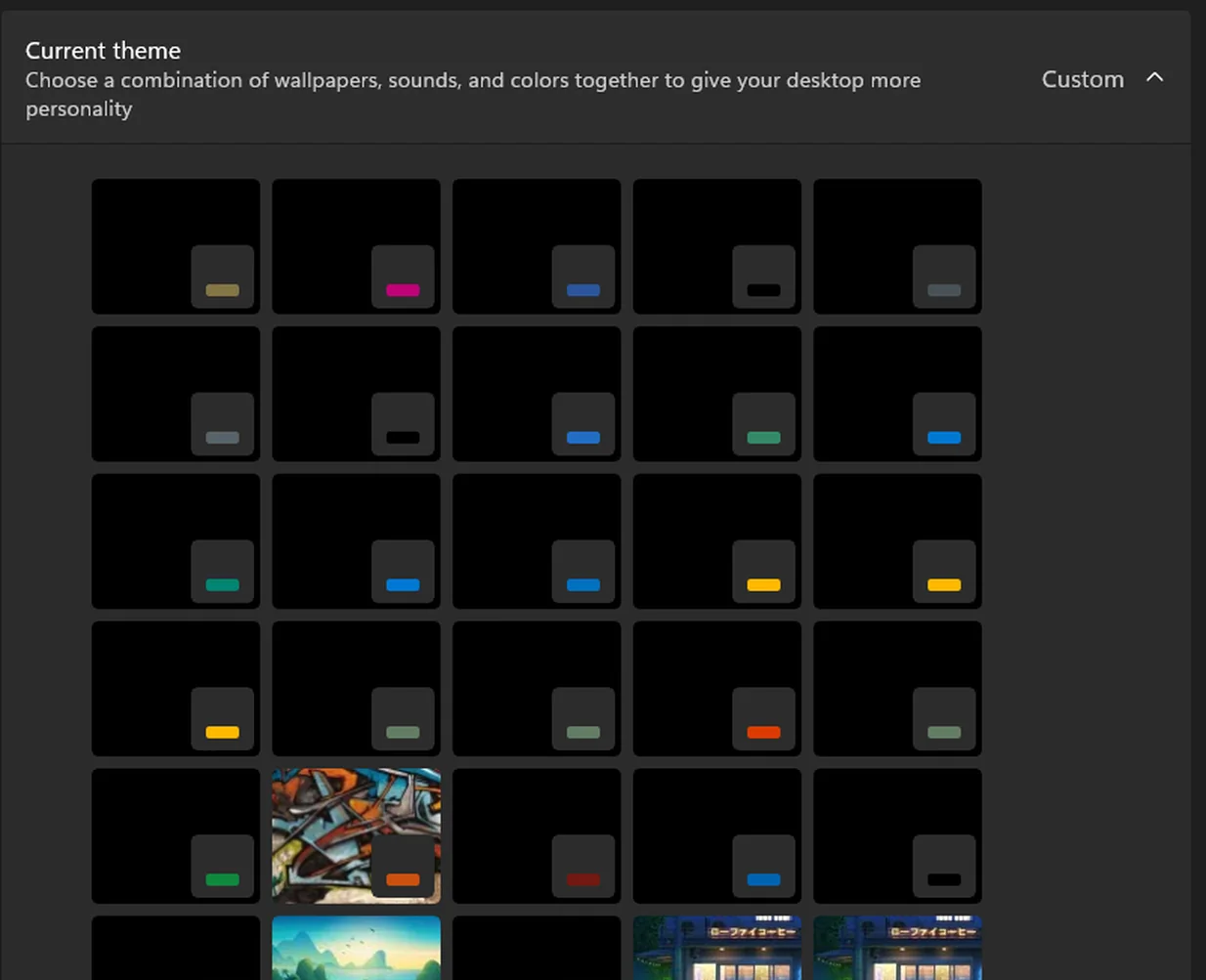Click the "Custom" theme label
This screenshot has height=980, width=1206.
(x=1082, y=79)
